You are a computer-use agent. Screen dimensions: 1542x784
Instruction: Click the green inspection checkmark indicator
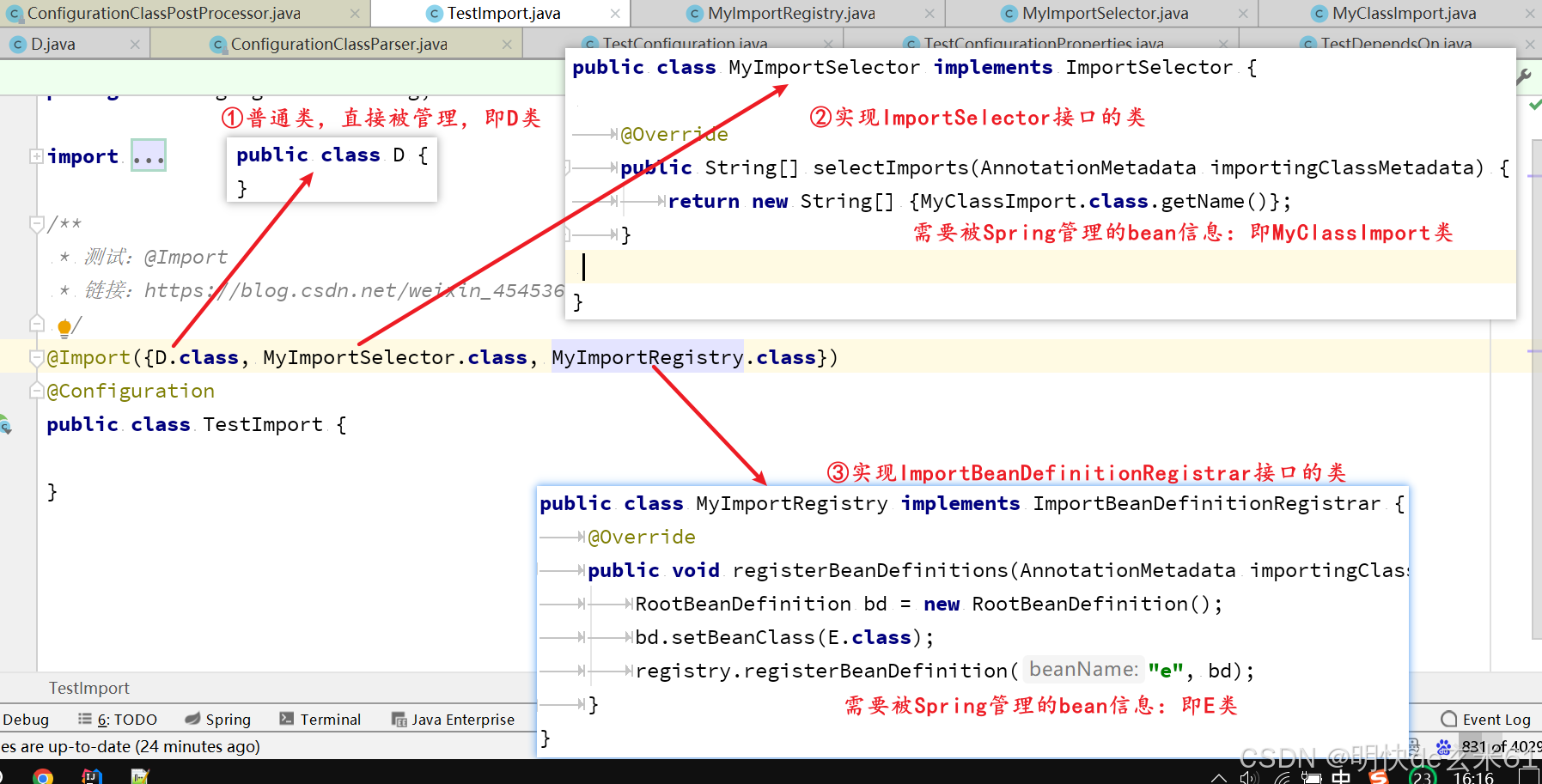(1534, 105)
